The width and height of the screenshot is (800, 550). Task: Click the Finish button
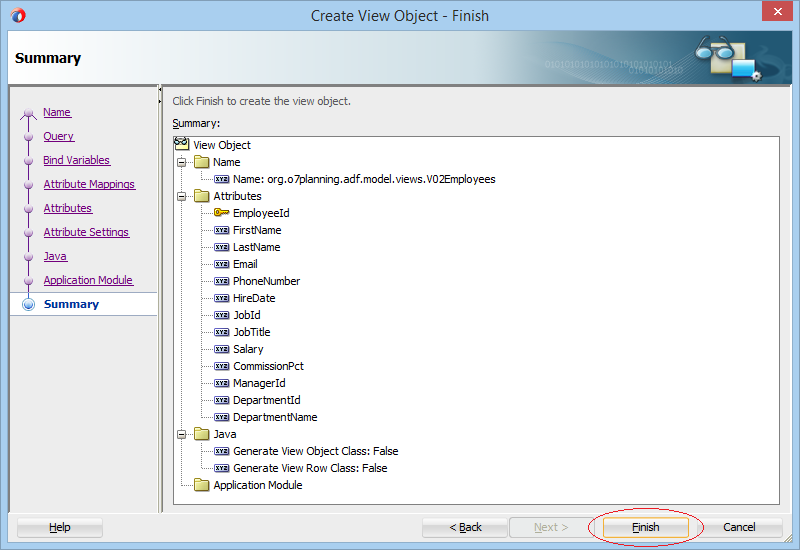[x=645, y=527]
